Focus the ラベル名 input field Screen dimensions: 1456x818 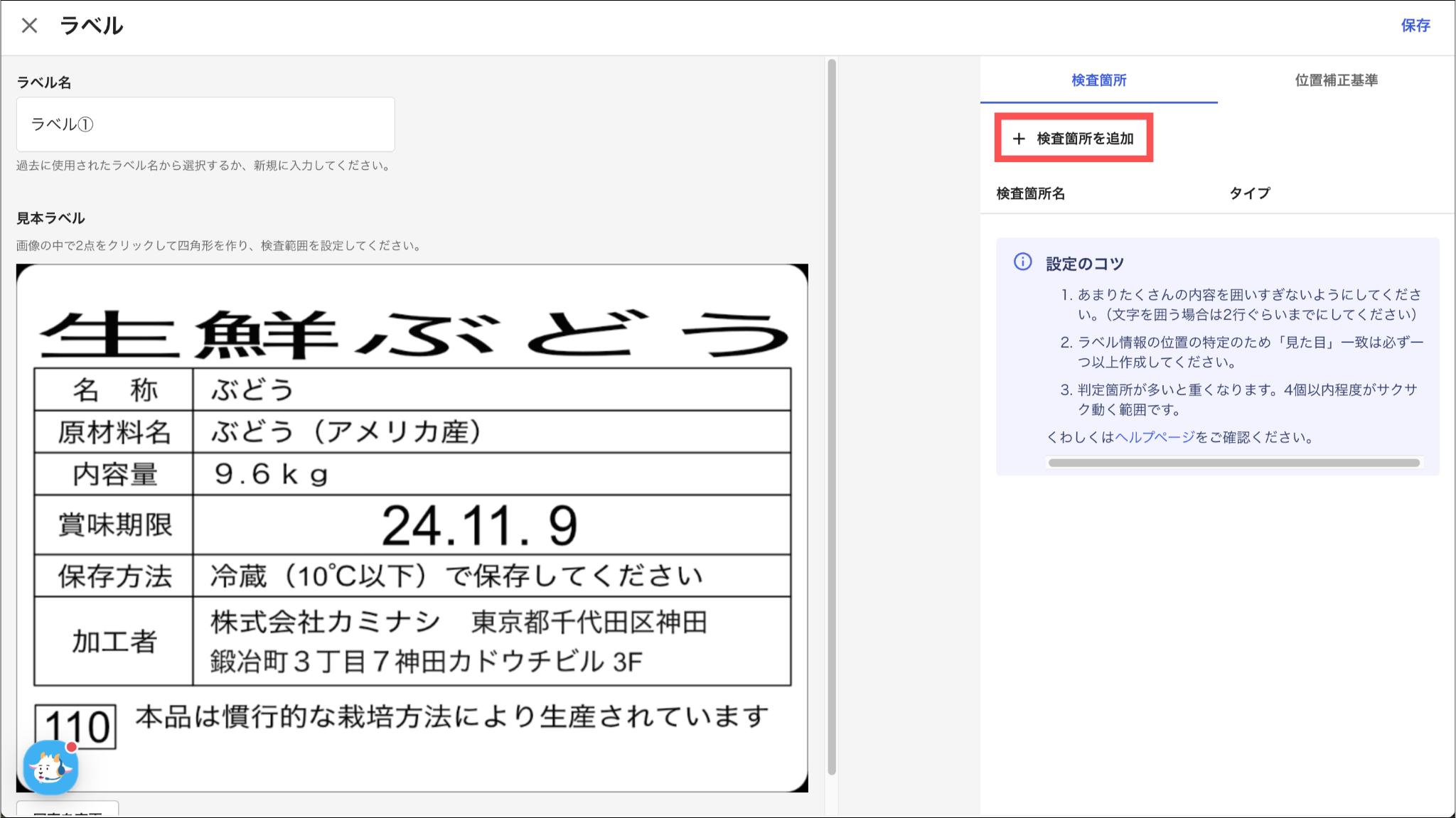(x=205, y=124)
